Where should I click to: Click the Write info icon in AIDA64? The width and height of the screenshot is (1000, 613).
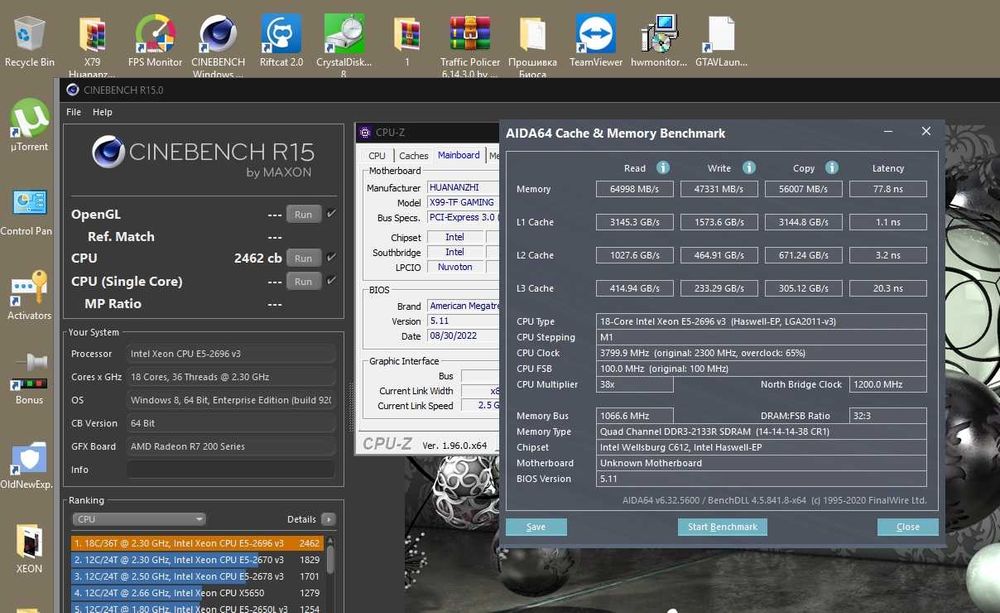(749, 168)
